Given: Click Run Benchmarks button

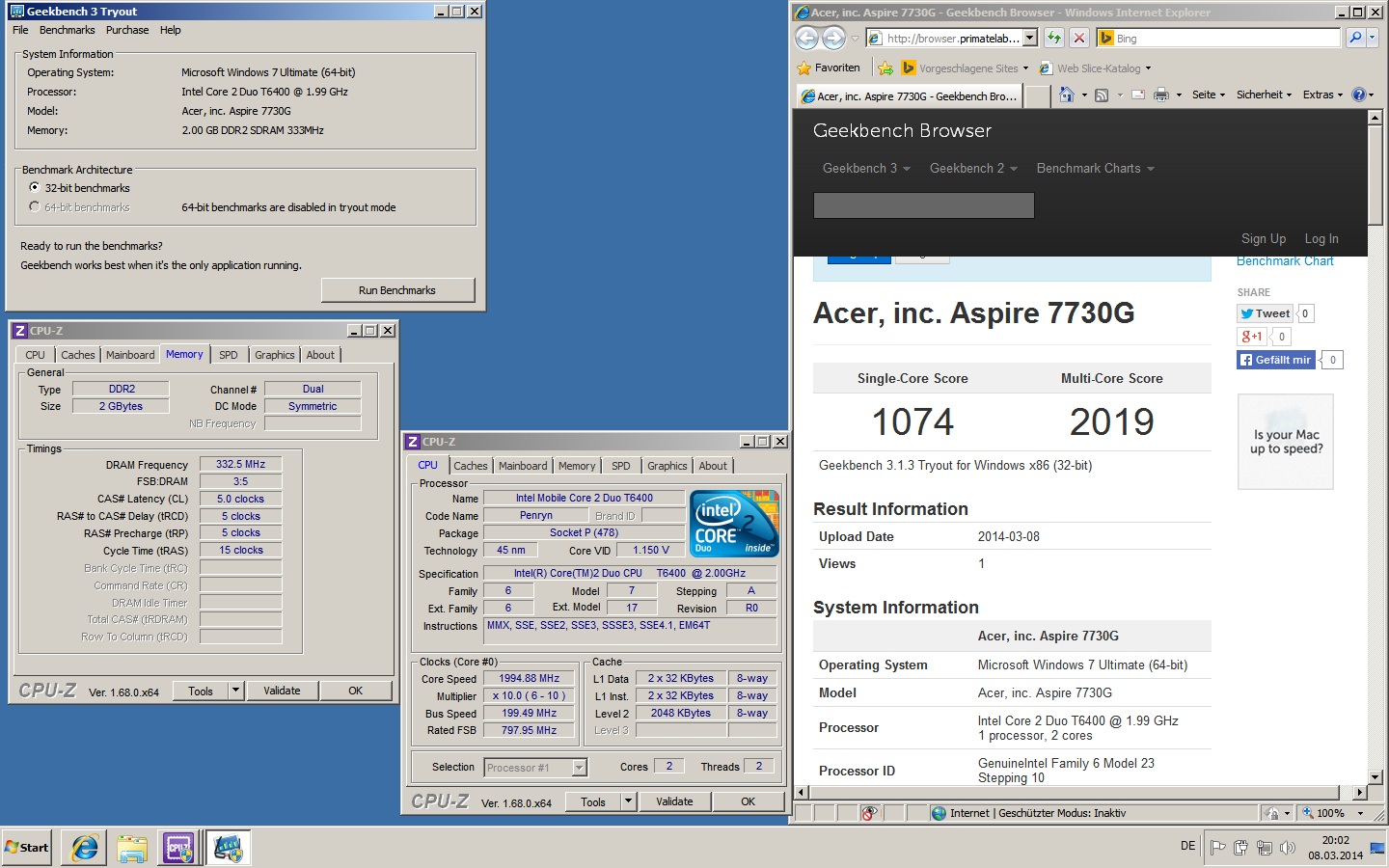Looking at the screenshot, I should click(397, 290).
